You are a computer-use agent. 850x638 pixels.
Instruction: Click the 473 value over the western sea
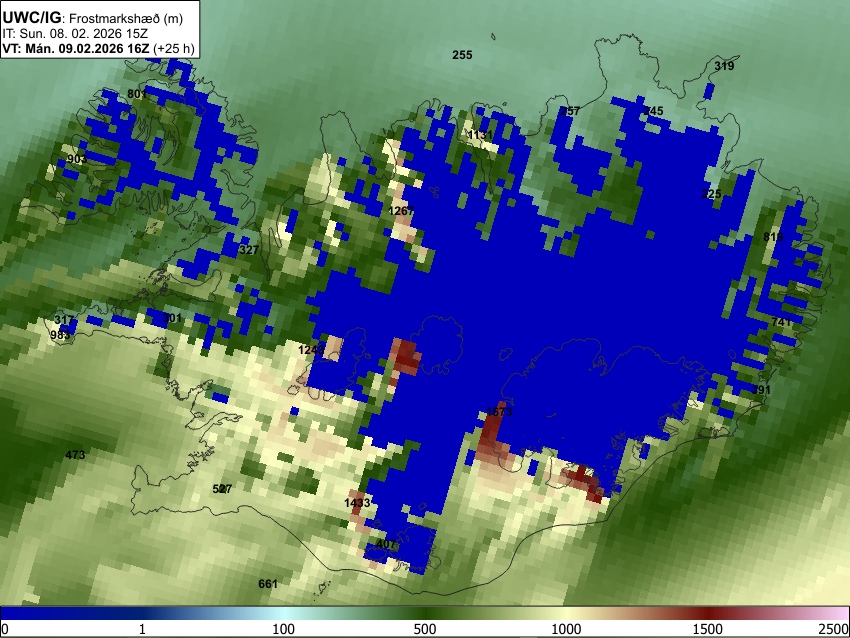pyautogui.click(x=75, y=455)
